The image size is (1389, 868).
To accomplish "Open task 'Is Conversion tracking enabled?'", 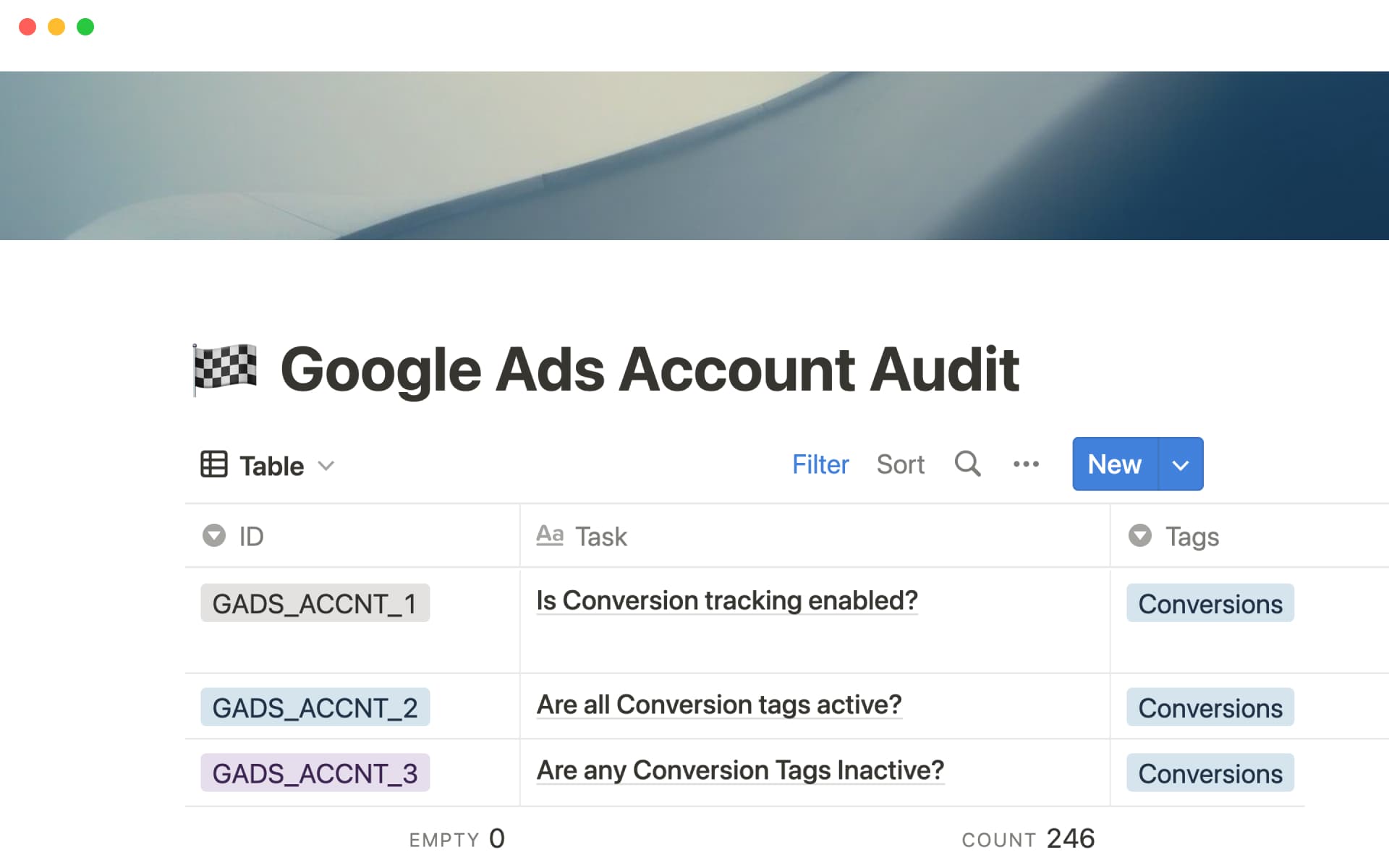I will (726, 600).
